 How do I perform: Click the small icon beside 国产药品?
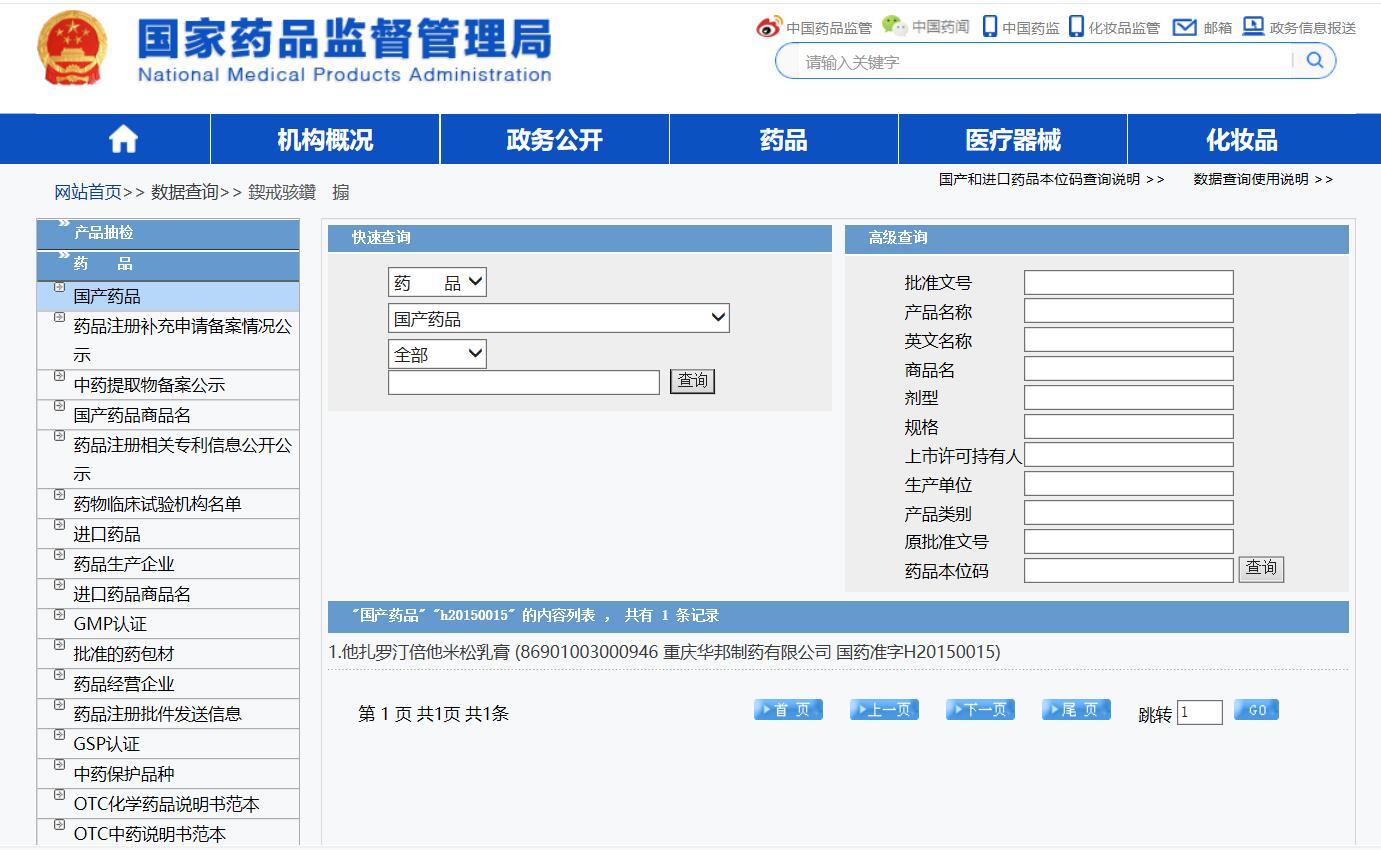tap(59, 287)
